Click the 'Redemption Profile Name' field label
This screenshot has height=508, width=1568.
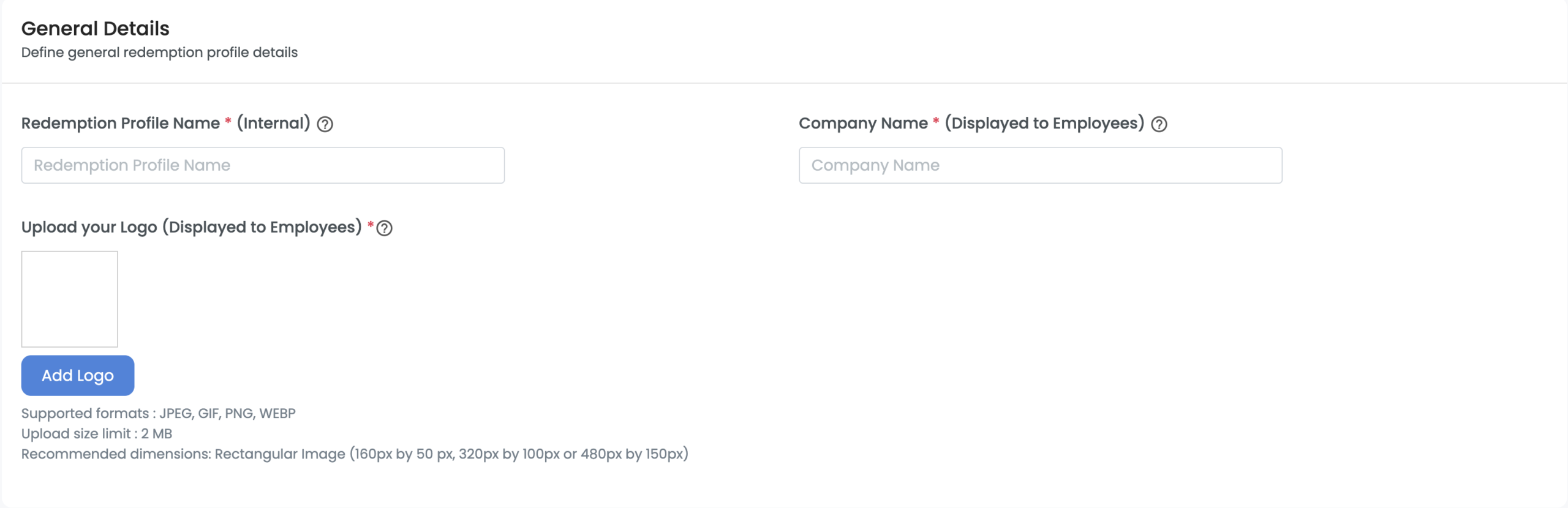(x=121, y=123)
